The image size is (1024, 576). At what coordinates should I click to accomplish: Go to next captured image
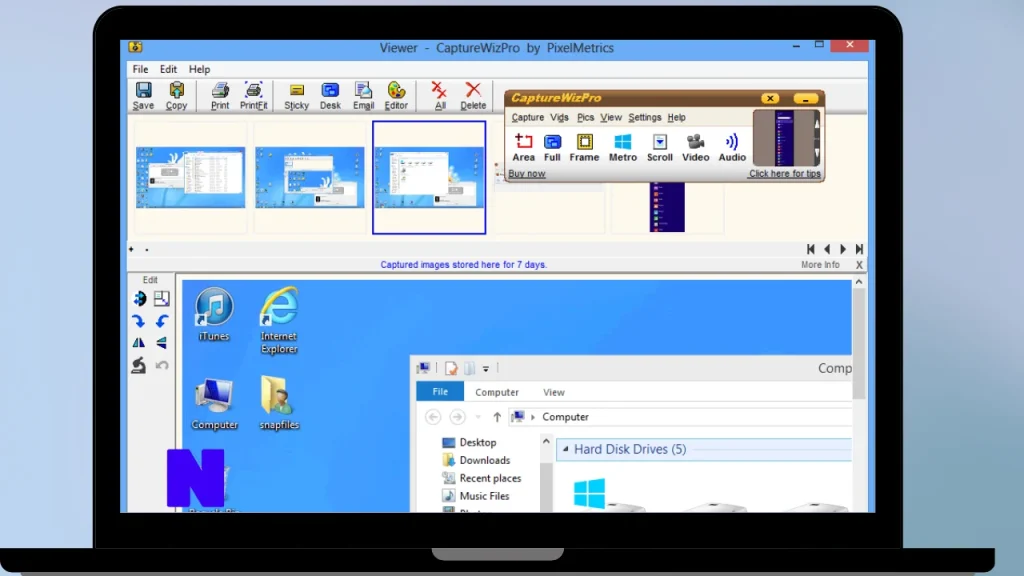(x=843, y=249)
